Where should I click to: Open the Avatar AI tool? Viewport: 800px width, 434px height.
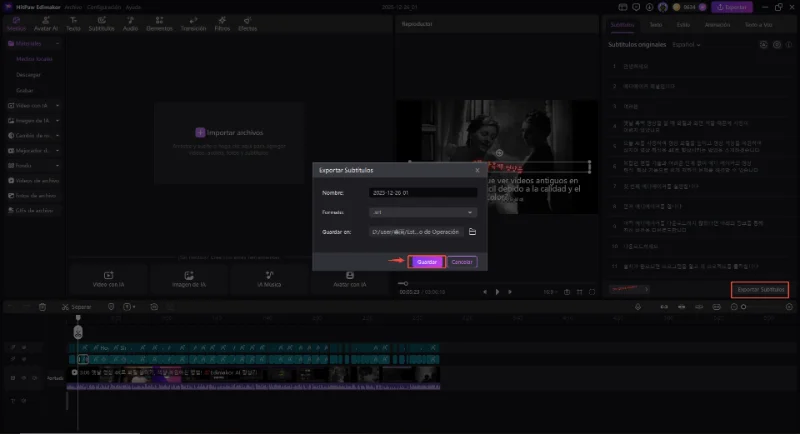45,24
